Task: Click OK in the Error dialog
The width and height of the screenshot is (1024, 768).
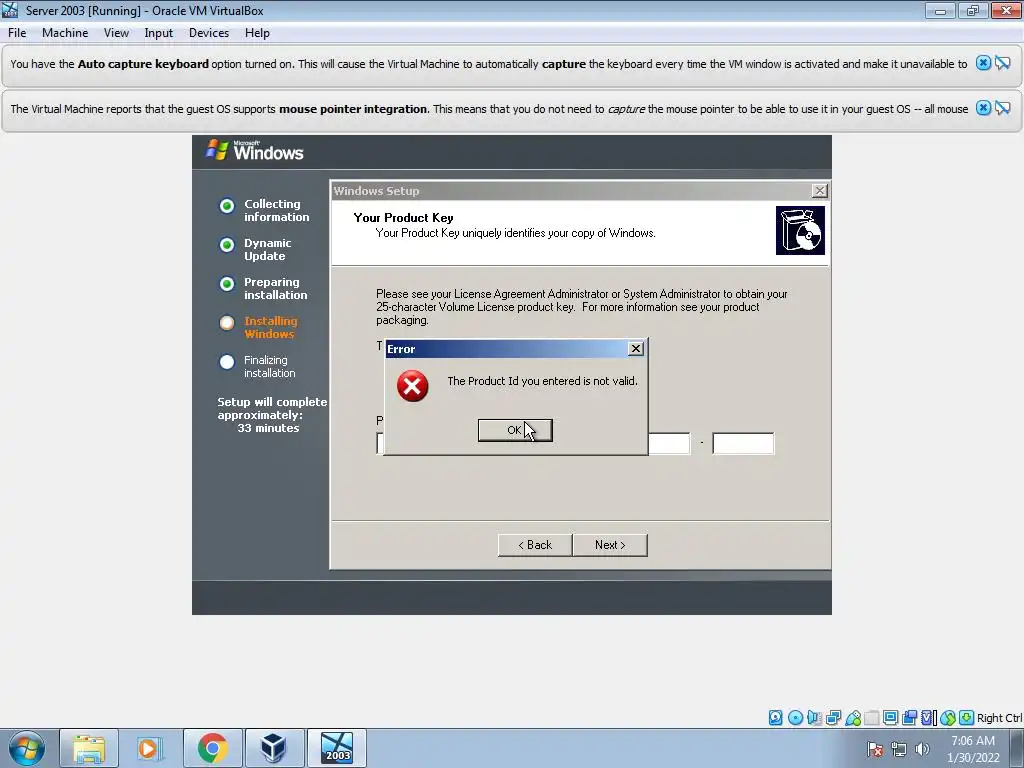Action: click(515, 430)
